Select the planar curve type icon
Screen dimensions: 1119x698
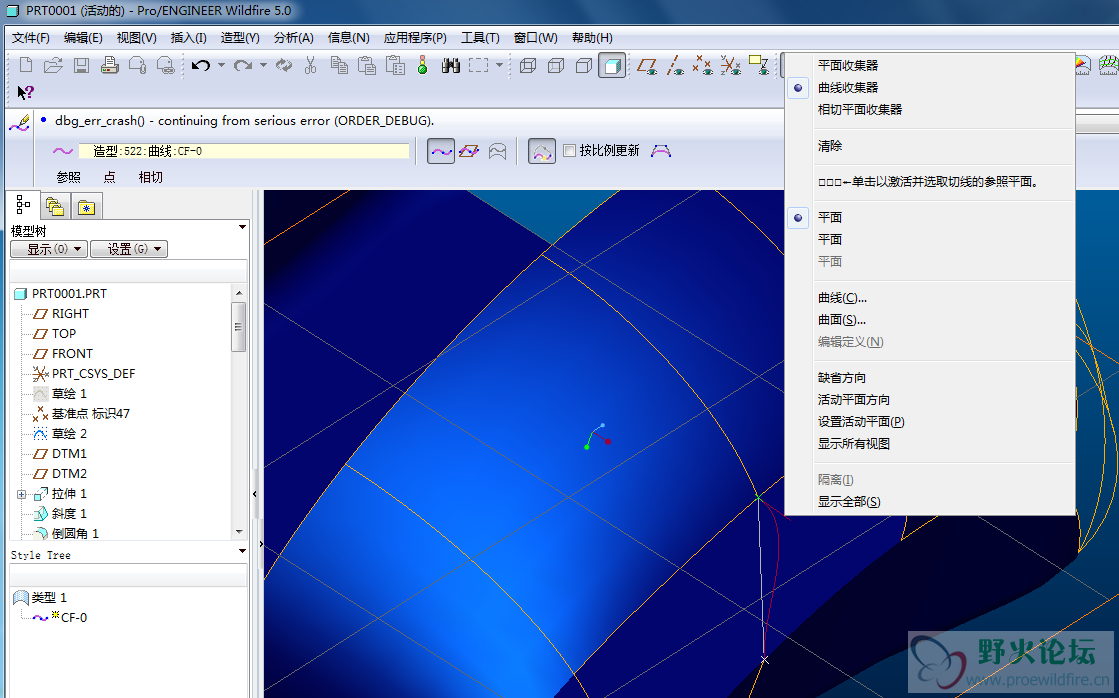(x=469, y=151)
